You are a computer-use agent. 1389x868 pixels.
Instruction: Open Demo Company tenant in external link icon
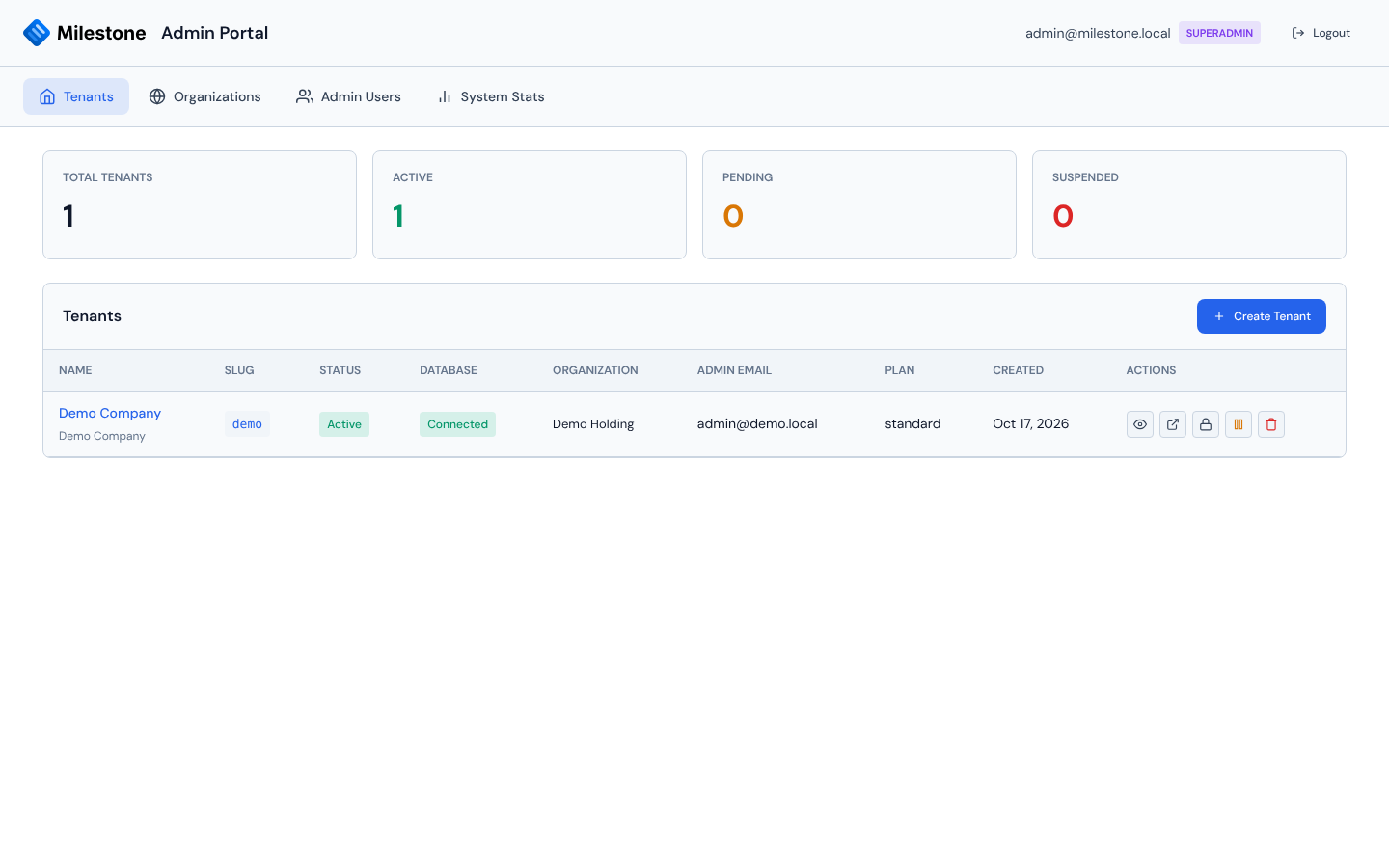[x=1173, y=424]
